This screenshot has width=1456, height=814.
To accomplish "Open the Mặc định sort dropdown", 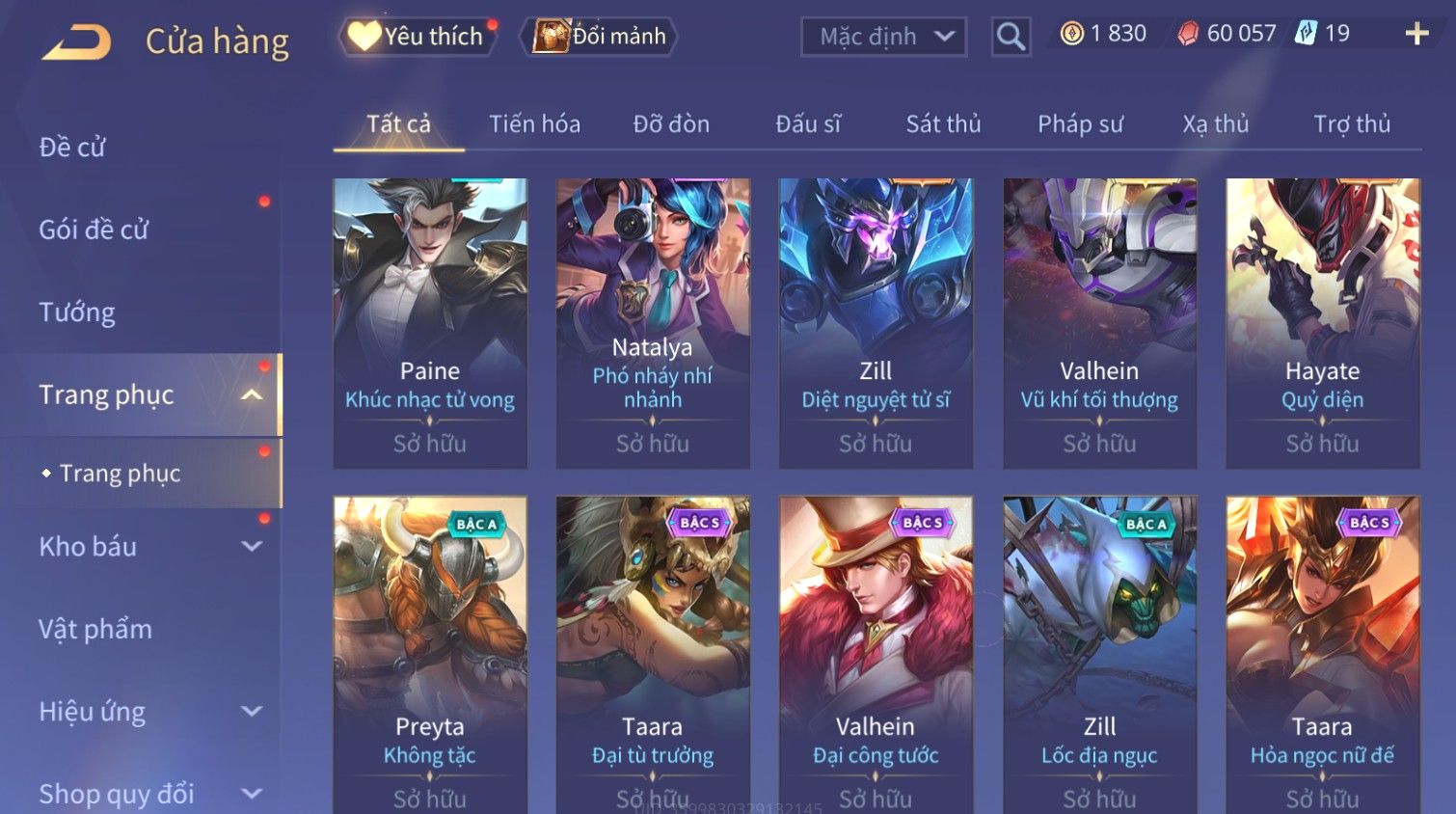I will point(883,37).
